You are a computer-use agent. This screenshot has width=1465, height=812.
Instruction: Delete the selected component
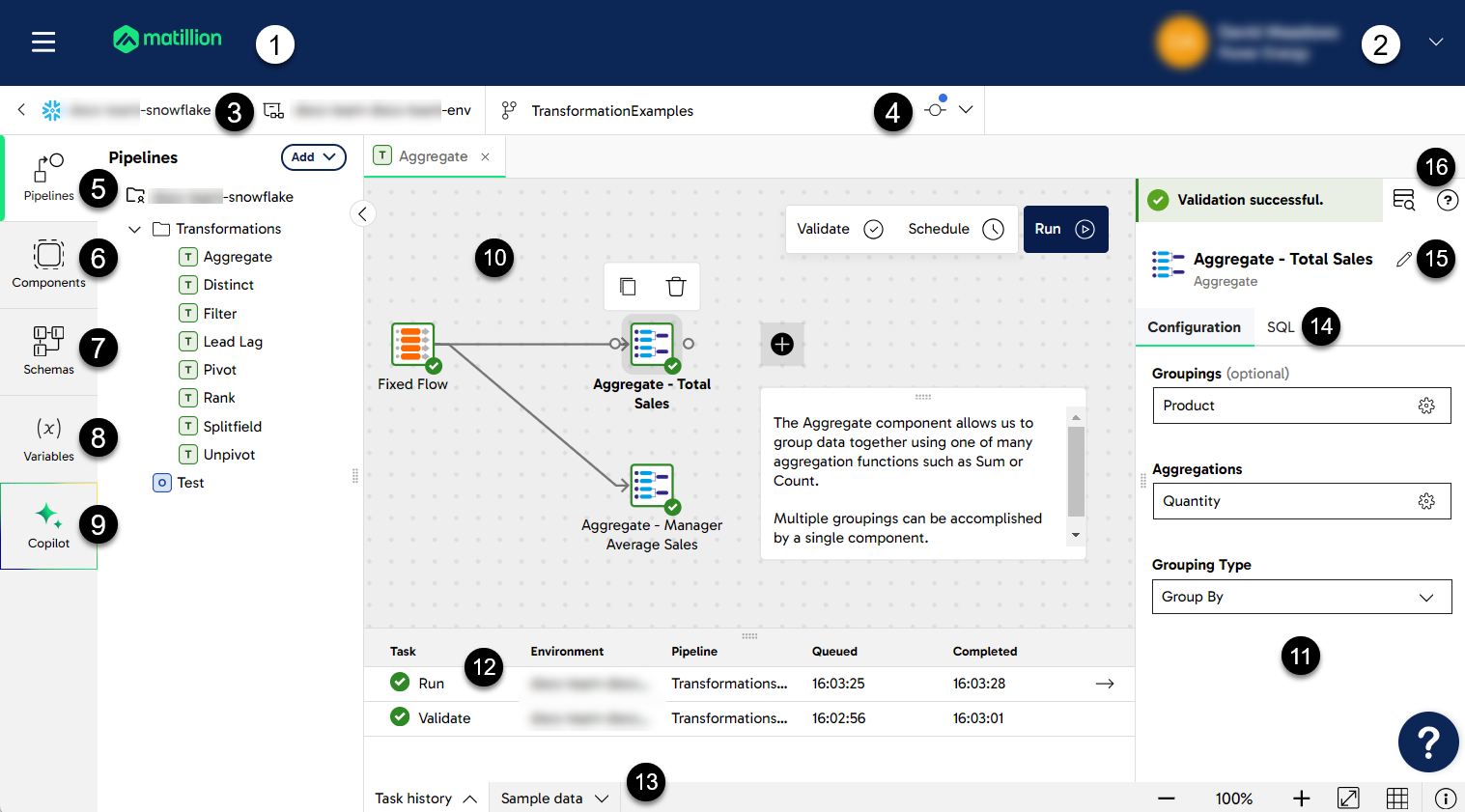tap(676, 287)
